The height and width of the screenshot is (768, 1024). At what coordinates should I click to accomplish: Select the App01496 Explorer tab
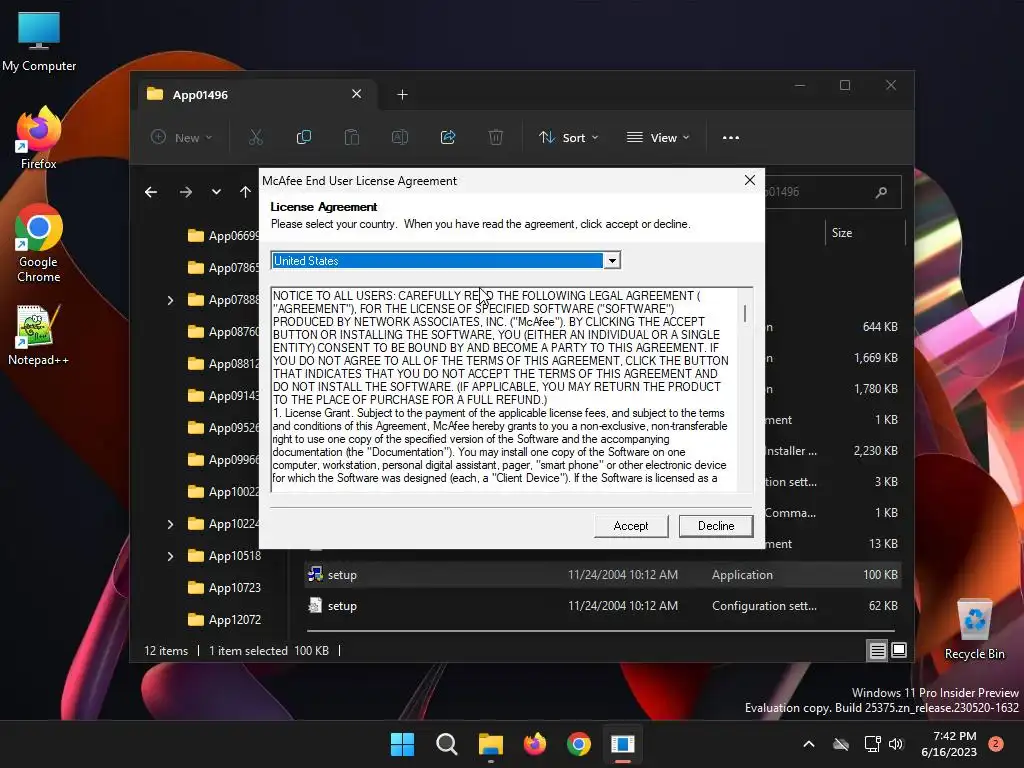tap(255, 95)
